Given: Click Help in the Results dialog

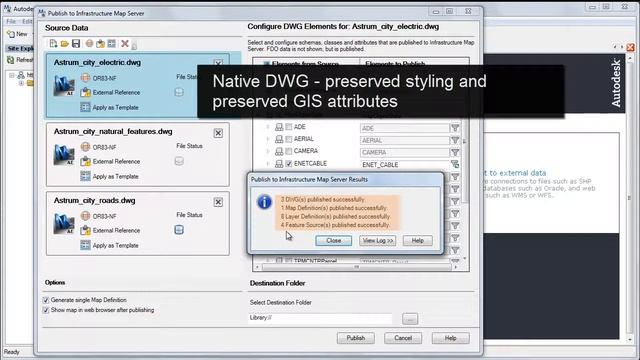Looking at the screenshot, I should 418,240.
